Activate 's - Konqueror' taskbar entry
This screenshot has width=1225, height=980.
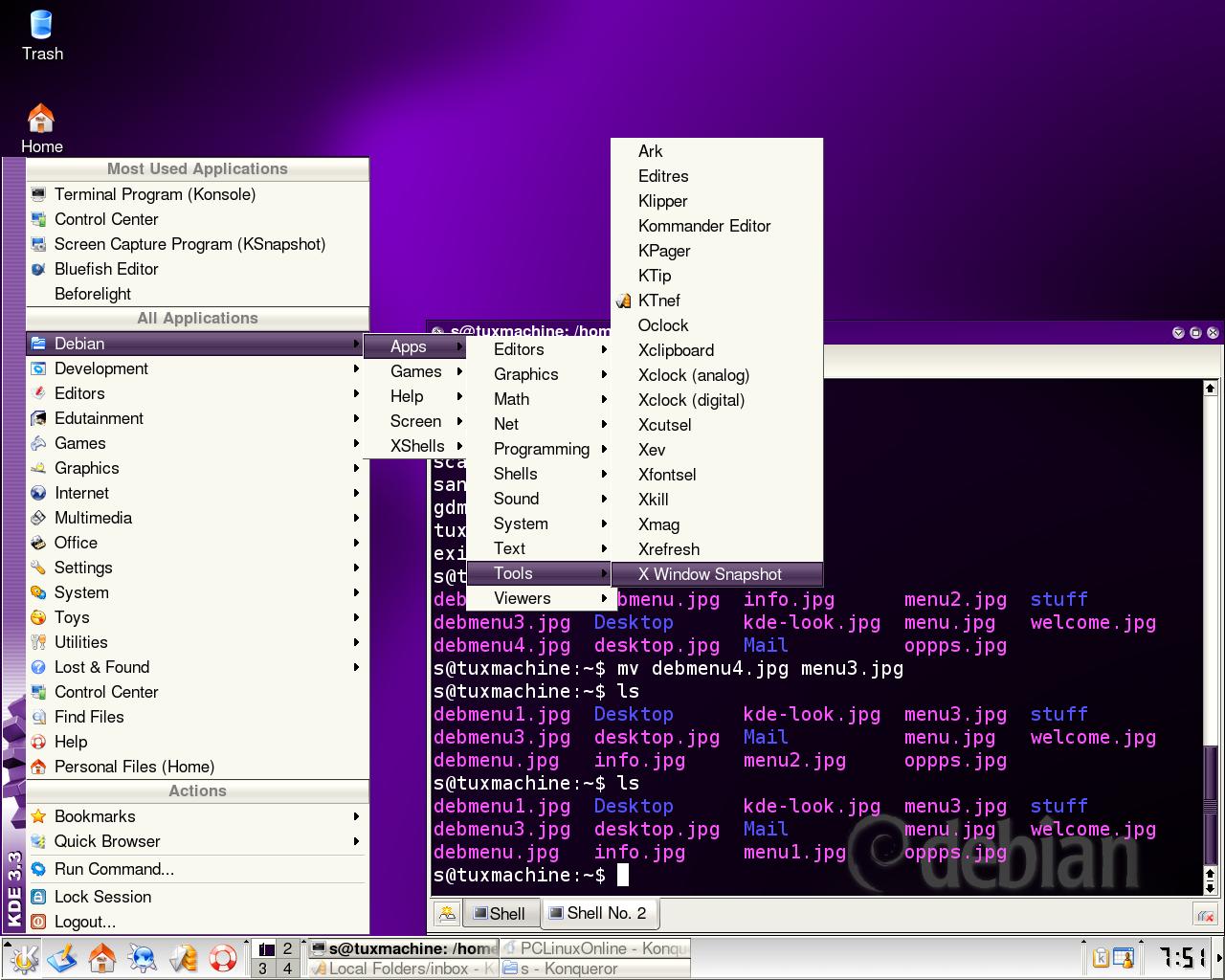(x=594, y=969)
